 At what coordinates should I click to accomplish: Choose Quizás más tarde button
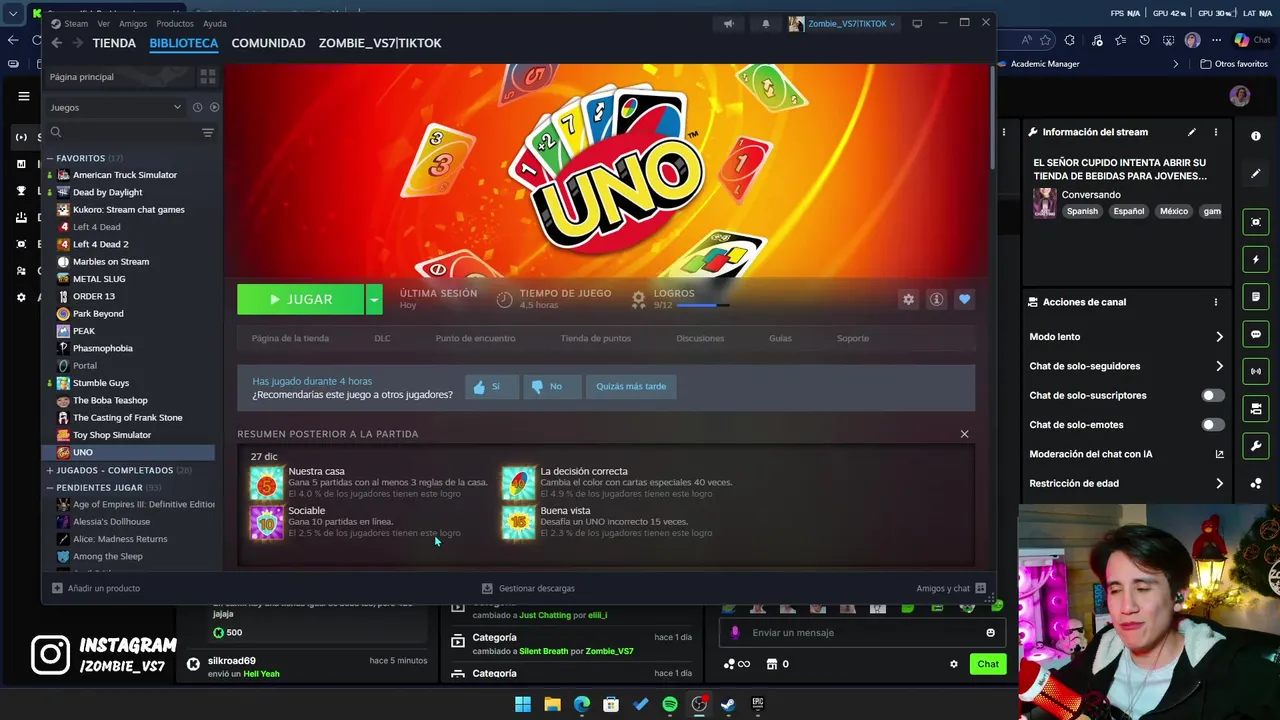tap(631, 386)
